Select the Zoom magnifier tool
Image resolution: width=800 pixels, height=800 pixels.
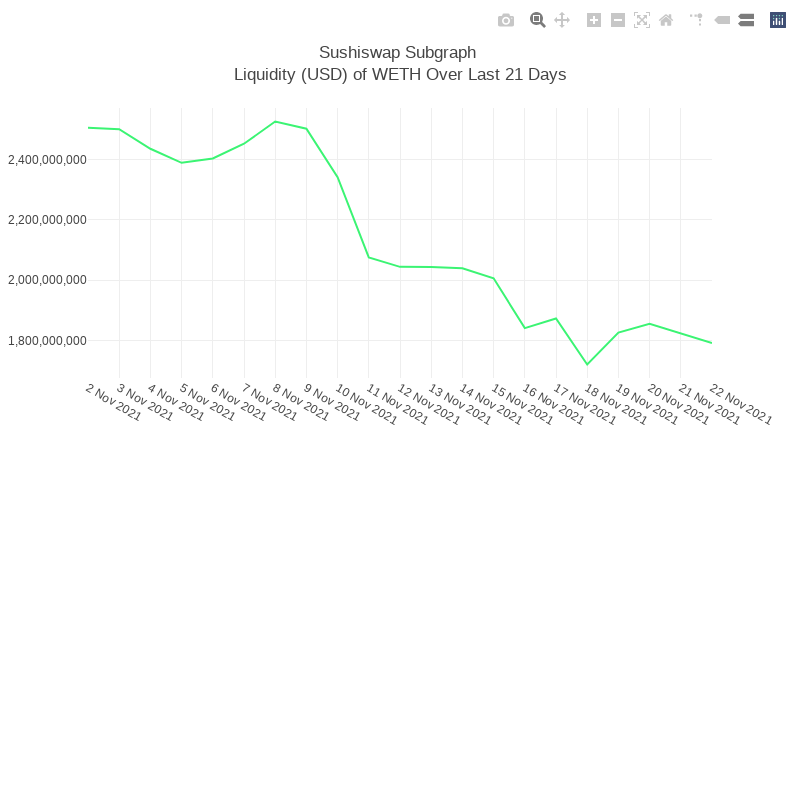[537, 20]
